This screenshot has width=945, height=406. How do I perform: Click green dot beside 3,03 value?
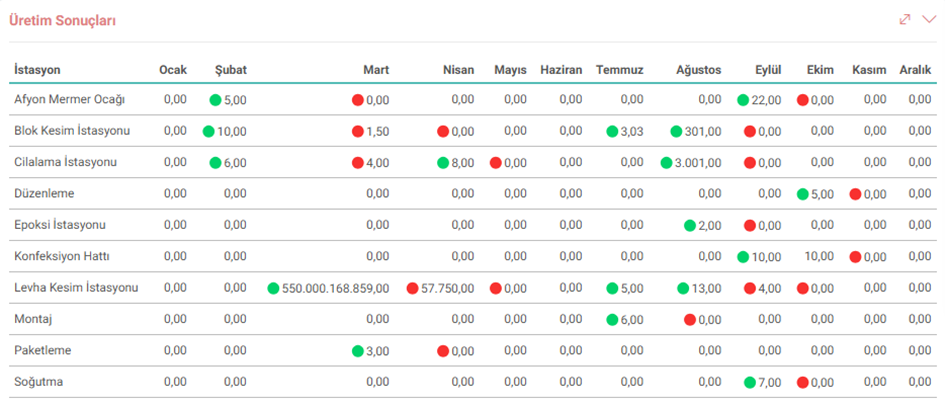coord(612,131)
